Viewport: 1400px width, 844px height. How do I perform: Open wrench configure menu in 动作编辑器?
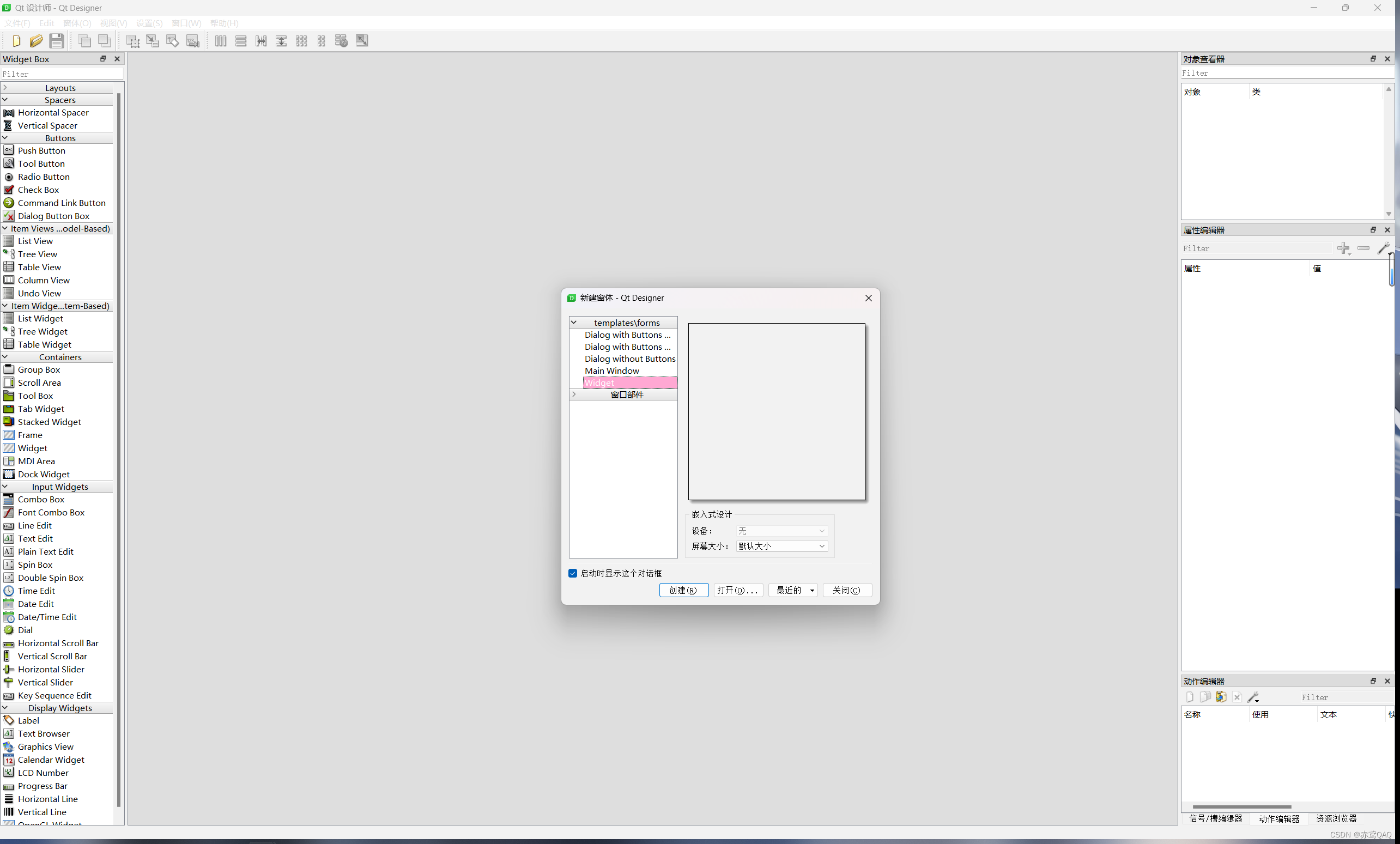pos(1253,697)
